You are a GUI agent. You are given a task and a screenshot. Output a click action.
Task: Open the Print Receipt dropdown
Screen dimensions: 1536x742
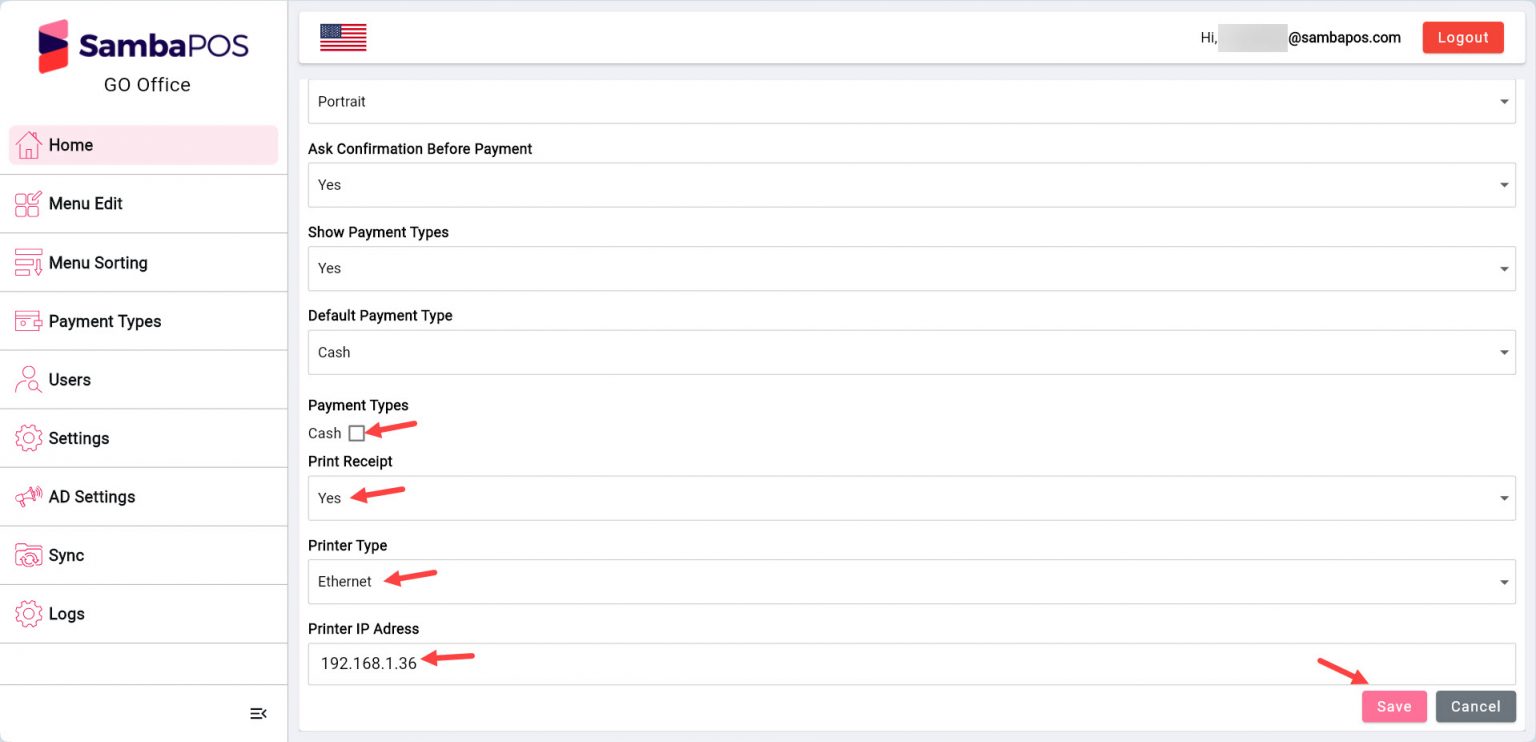910,498
